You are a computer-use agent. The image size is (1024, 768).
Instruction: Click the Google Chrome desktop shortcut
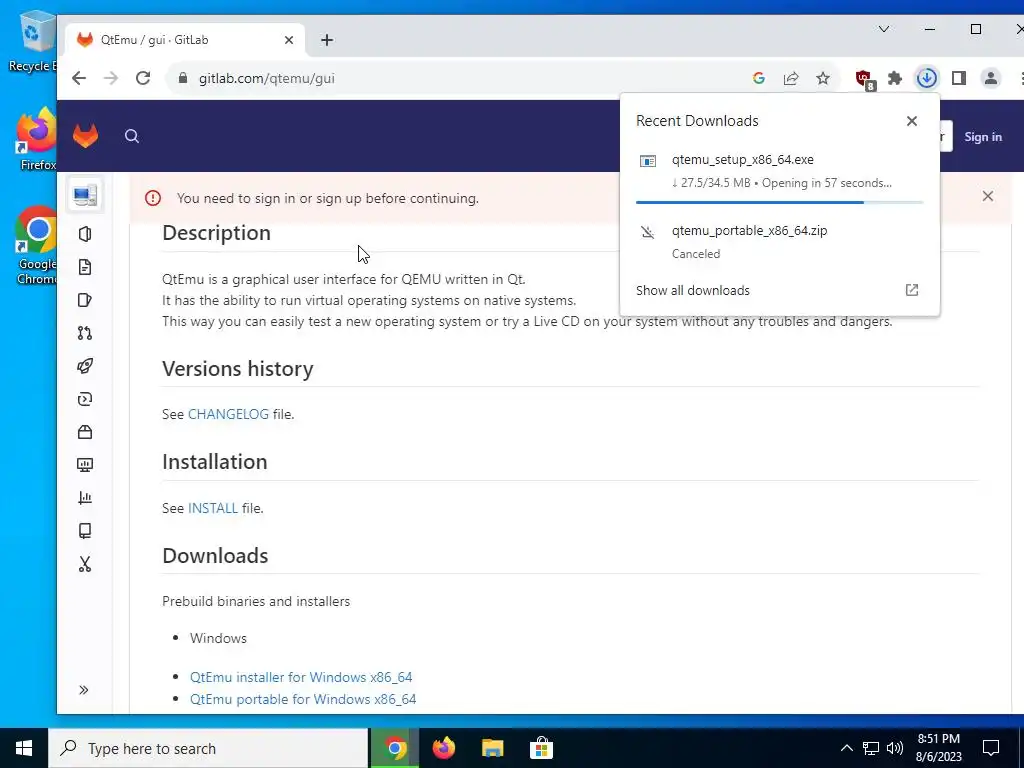coord(37,246)
